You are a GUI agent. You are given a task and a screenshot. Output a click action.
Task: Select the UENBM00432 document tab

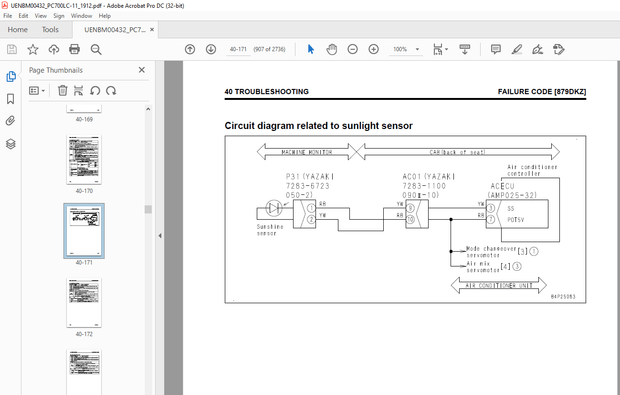pyautogui.click(x=115, y=30)
